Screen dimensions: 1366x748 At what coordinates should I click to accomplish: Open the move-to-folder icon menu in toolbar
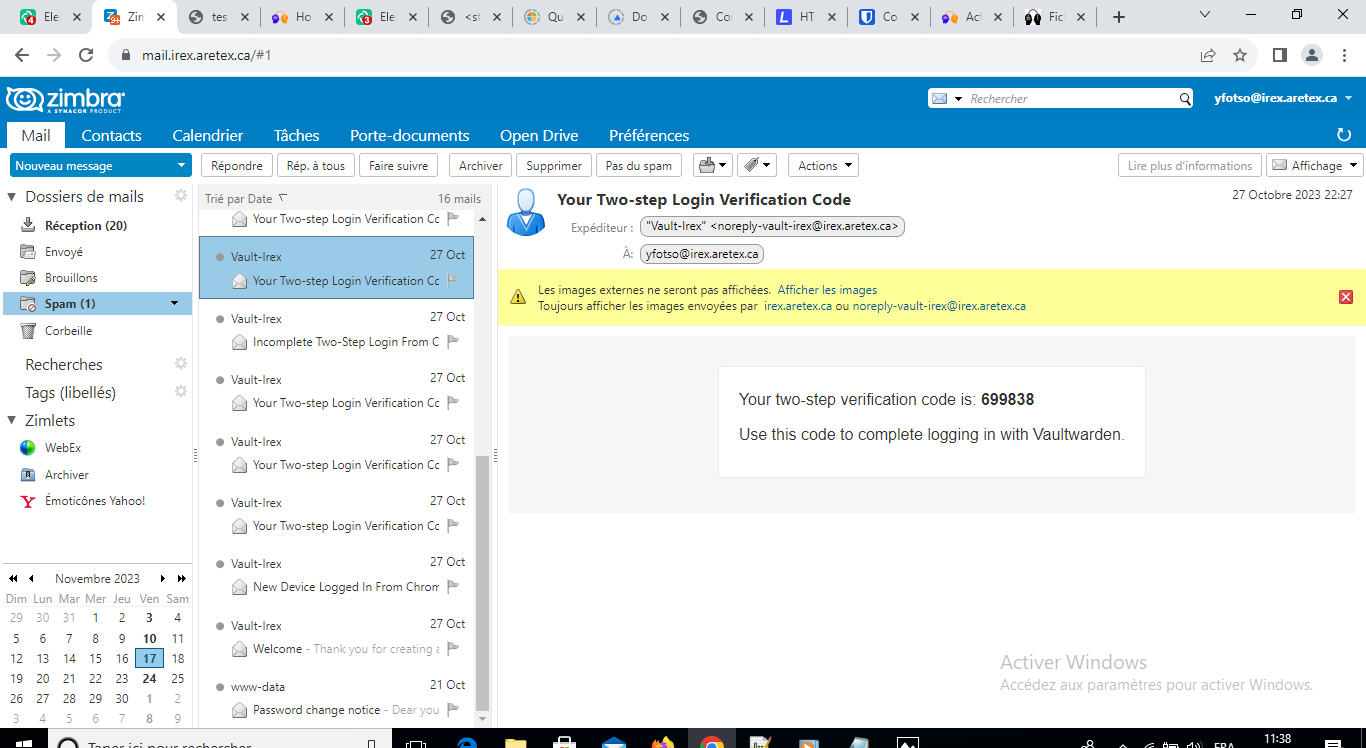[x=713, y=166]
